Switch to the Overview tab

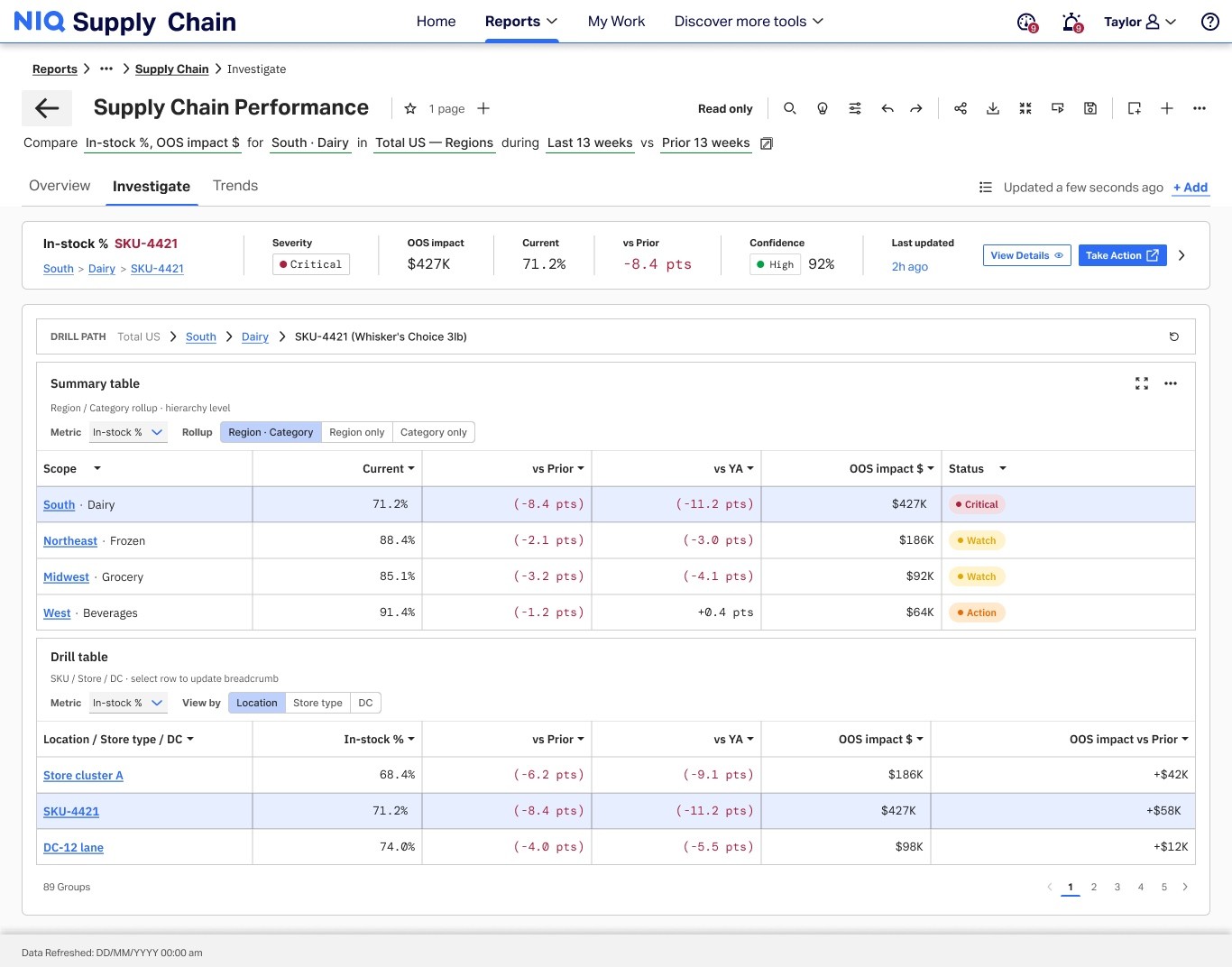coord(60,186)
